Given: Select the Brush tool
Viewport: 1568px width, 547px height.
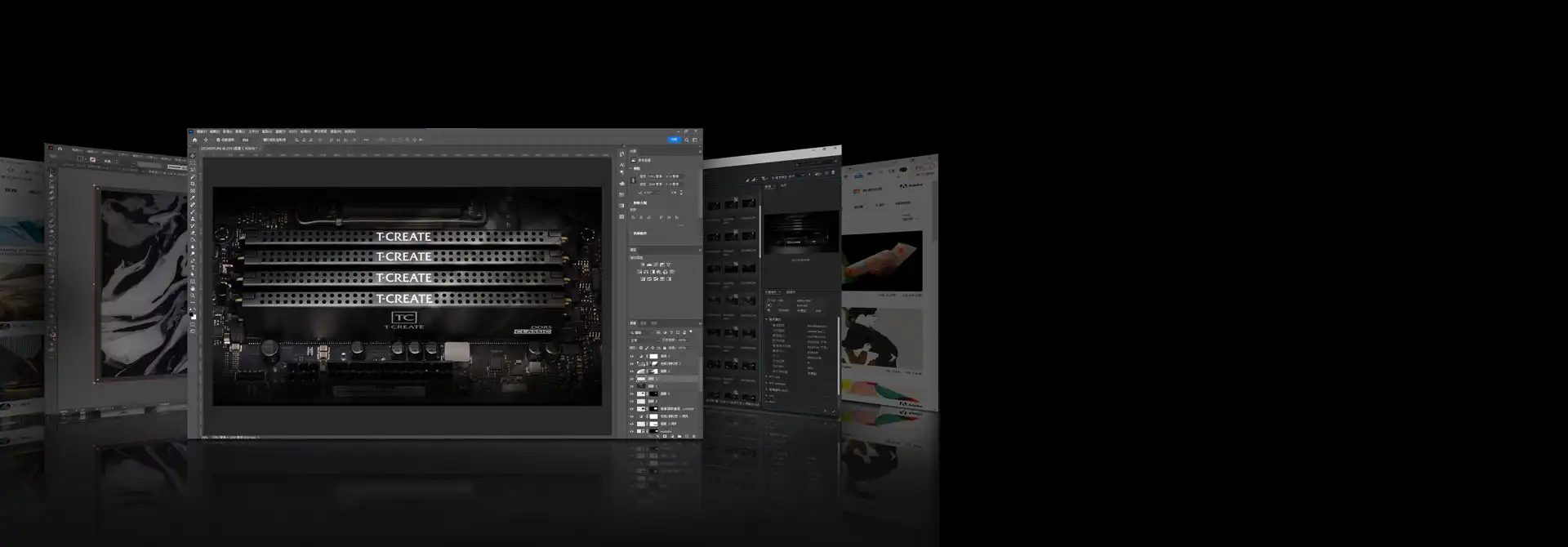Looking at the screenshot, I should coord(193,212).
